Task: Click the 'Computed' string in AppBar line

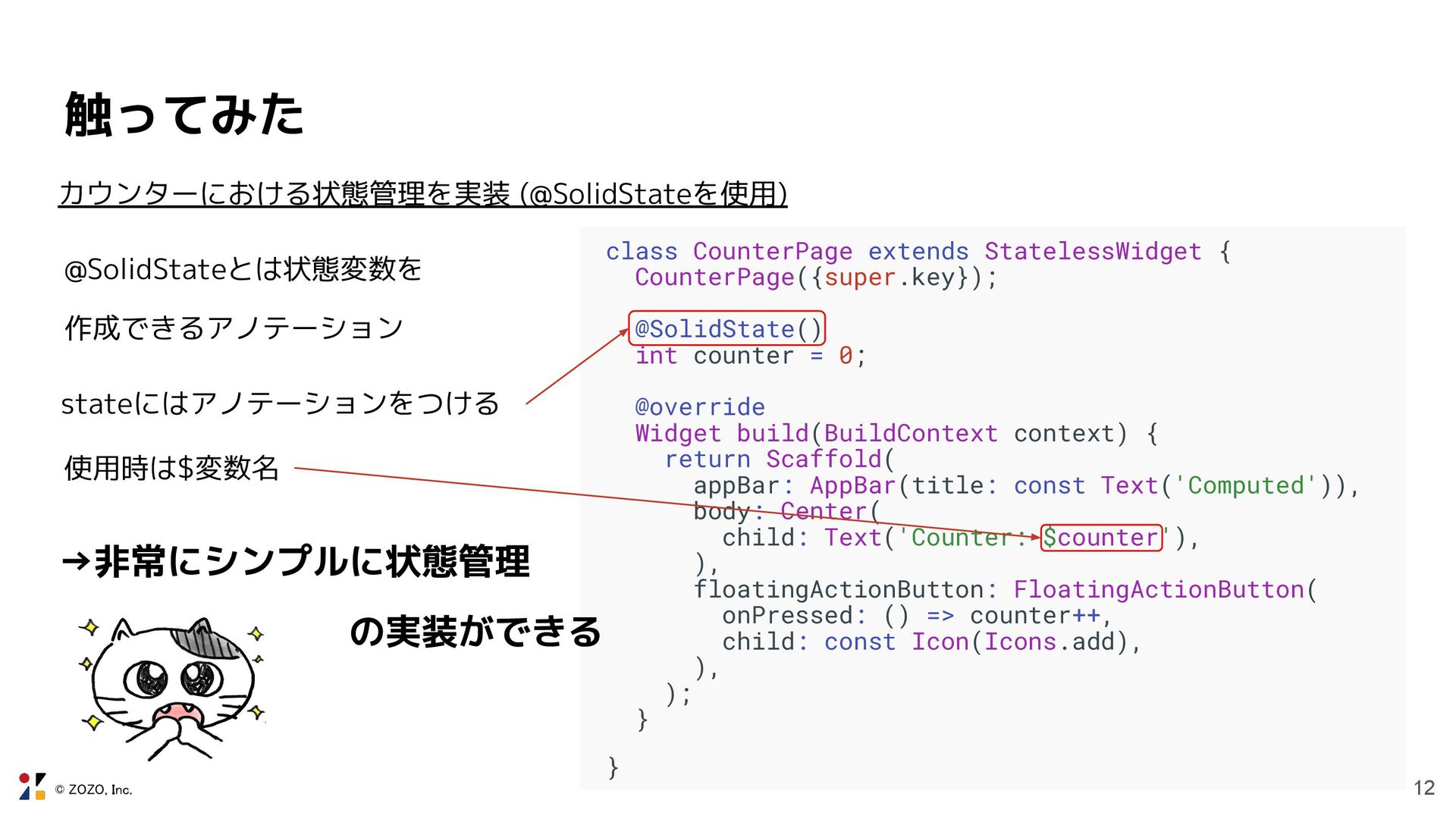Action: 1244,485
